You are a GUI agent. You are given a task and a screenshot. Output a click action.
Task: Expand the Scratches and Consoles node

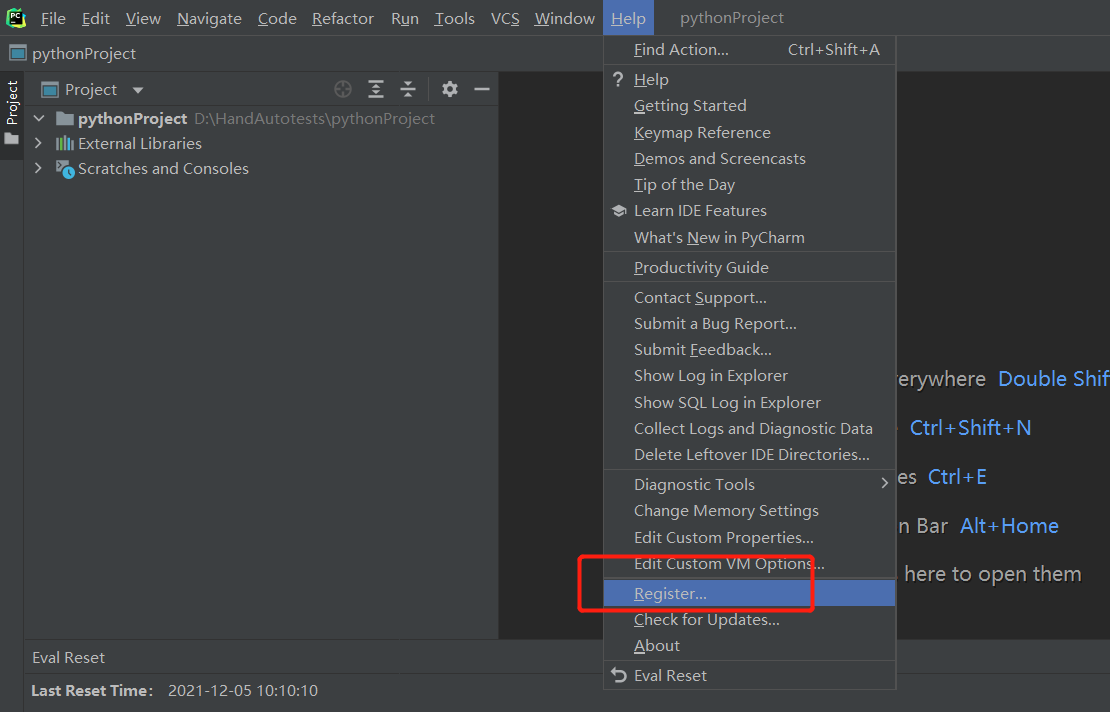[x=38, y=168]
